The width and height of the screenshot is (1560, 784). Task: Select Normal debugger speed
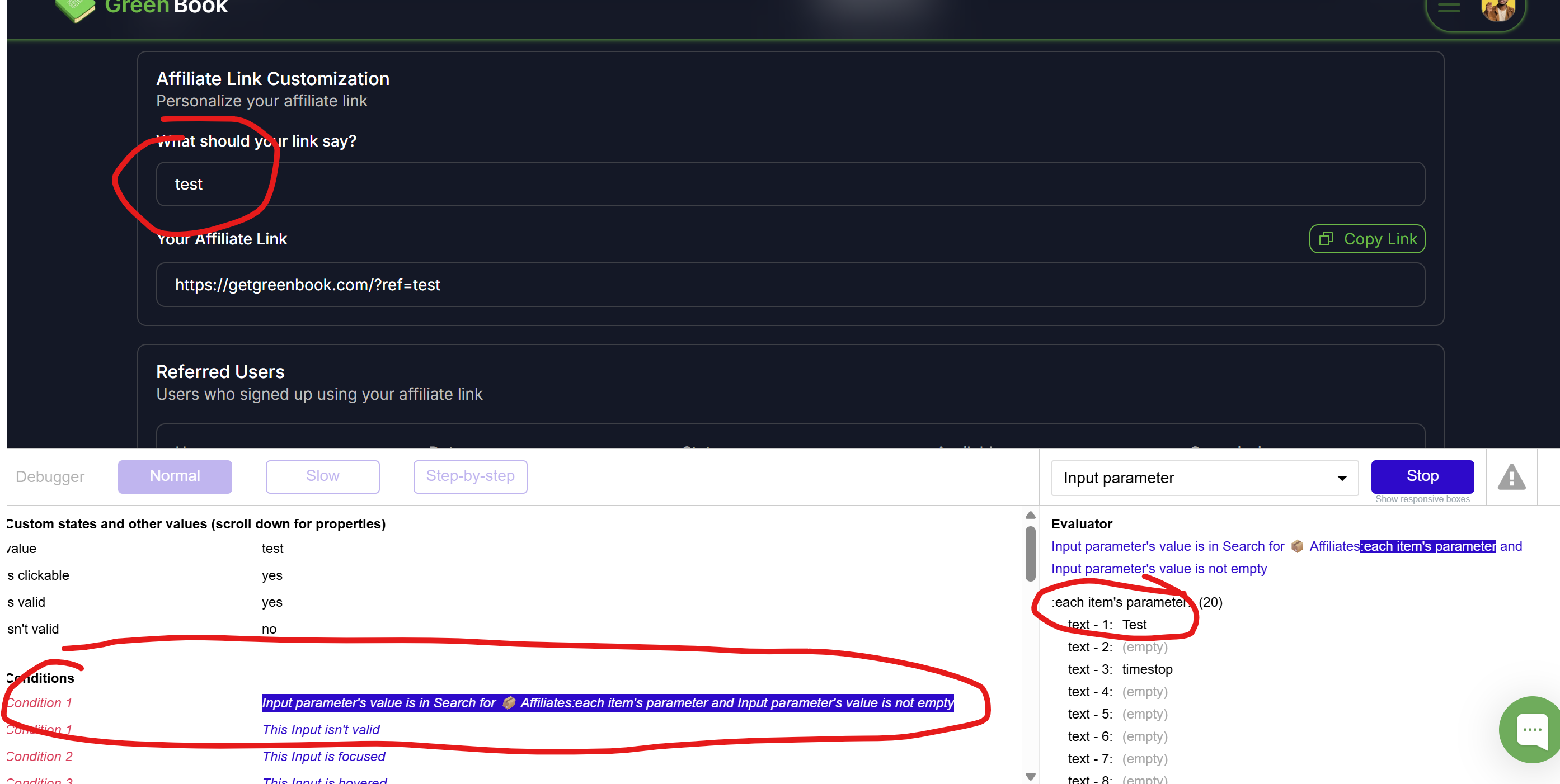click(175, 476)
